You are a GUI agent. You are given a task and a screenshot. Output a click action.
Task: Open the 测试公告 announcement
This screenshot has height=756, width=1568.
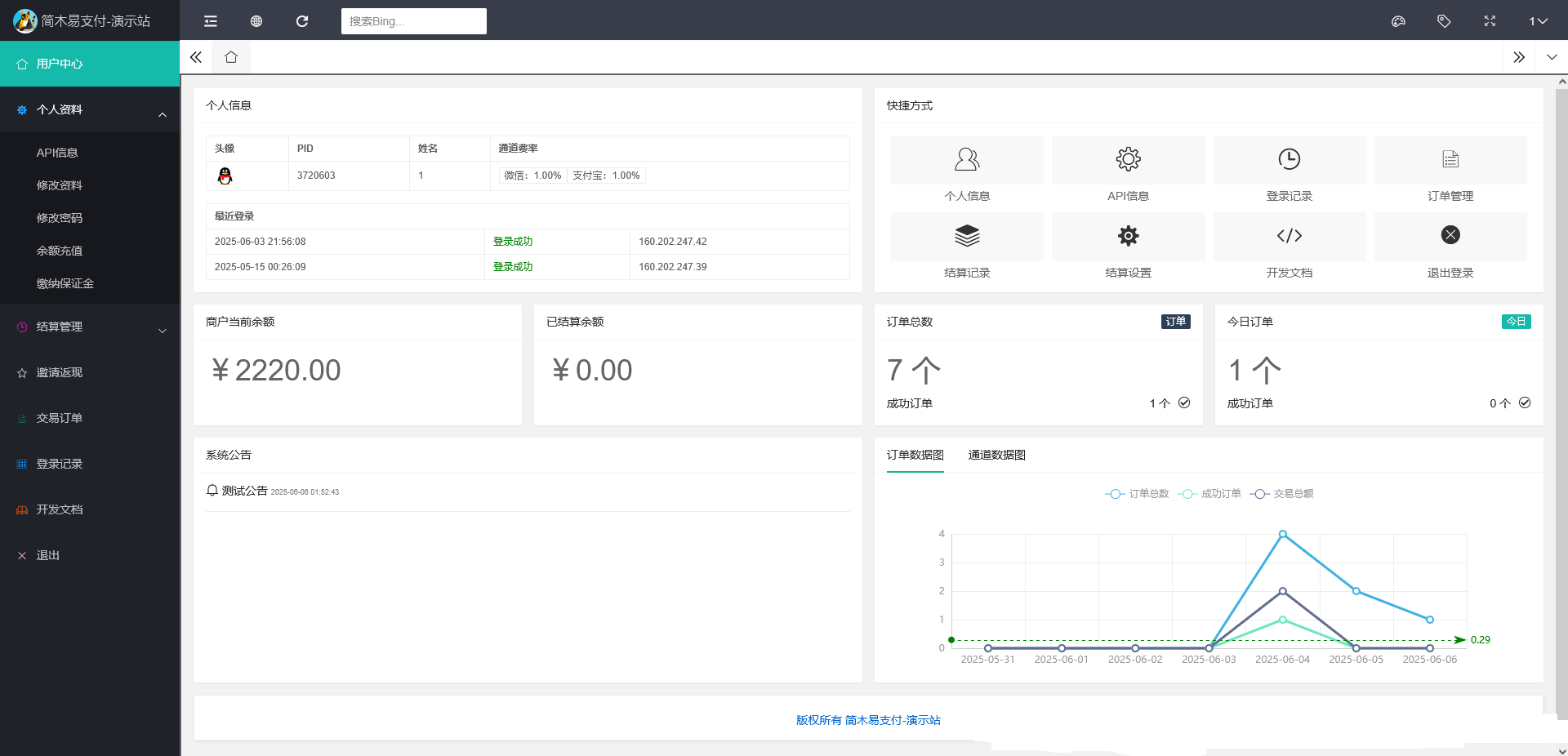244,491
